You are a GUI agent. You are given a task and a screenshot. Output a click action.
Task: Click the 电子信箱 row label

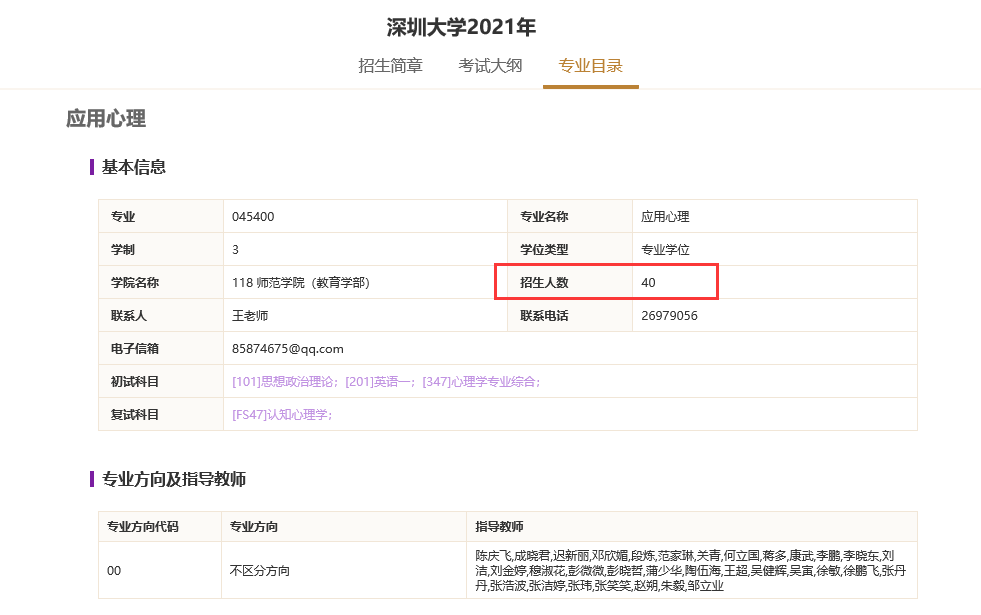pyautogui.click(x=135, y=349)
